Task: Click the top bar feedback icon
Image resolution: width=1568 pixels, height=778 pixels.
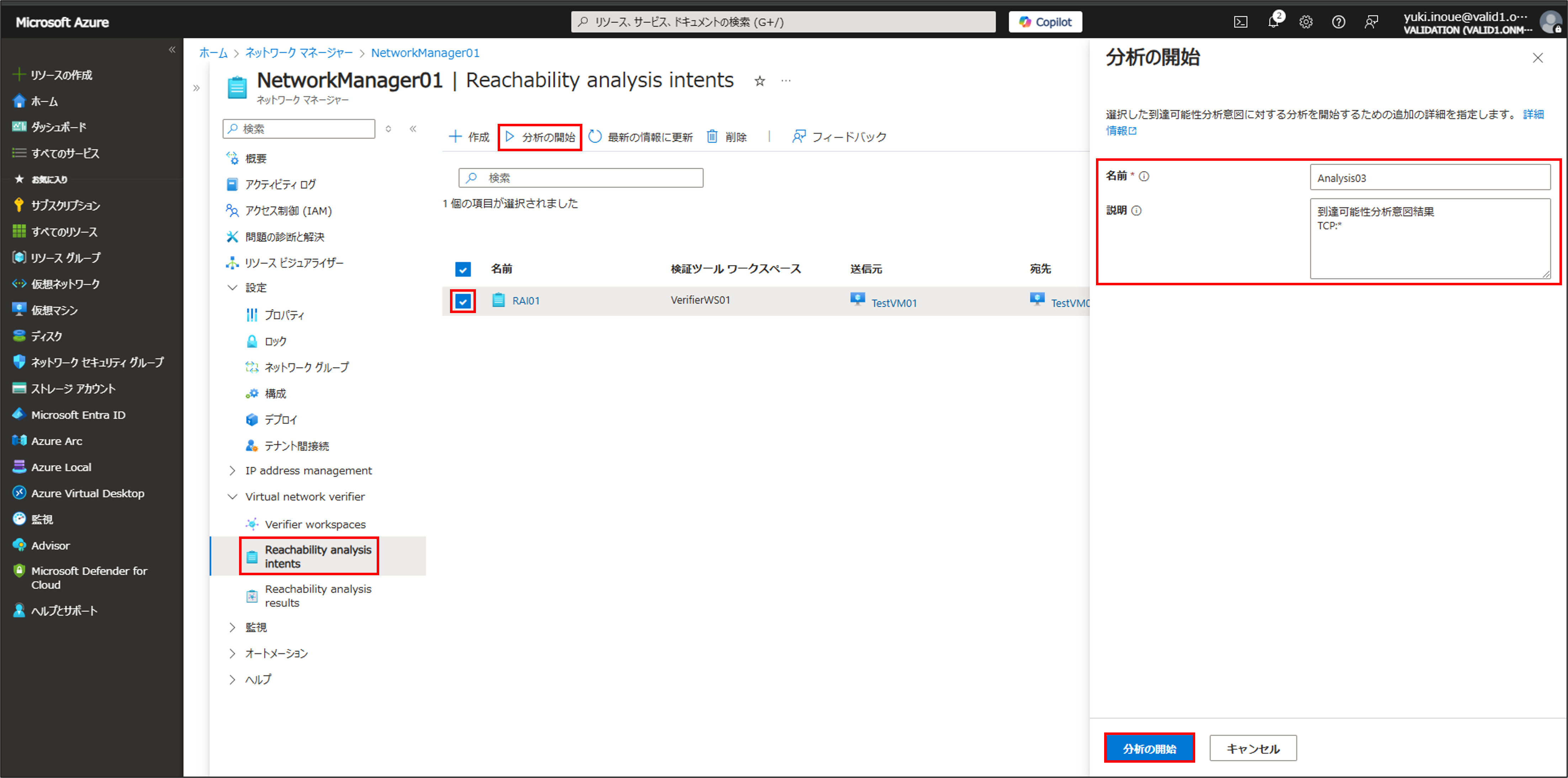Action: point(1371,22)
